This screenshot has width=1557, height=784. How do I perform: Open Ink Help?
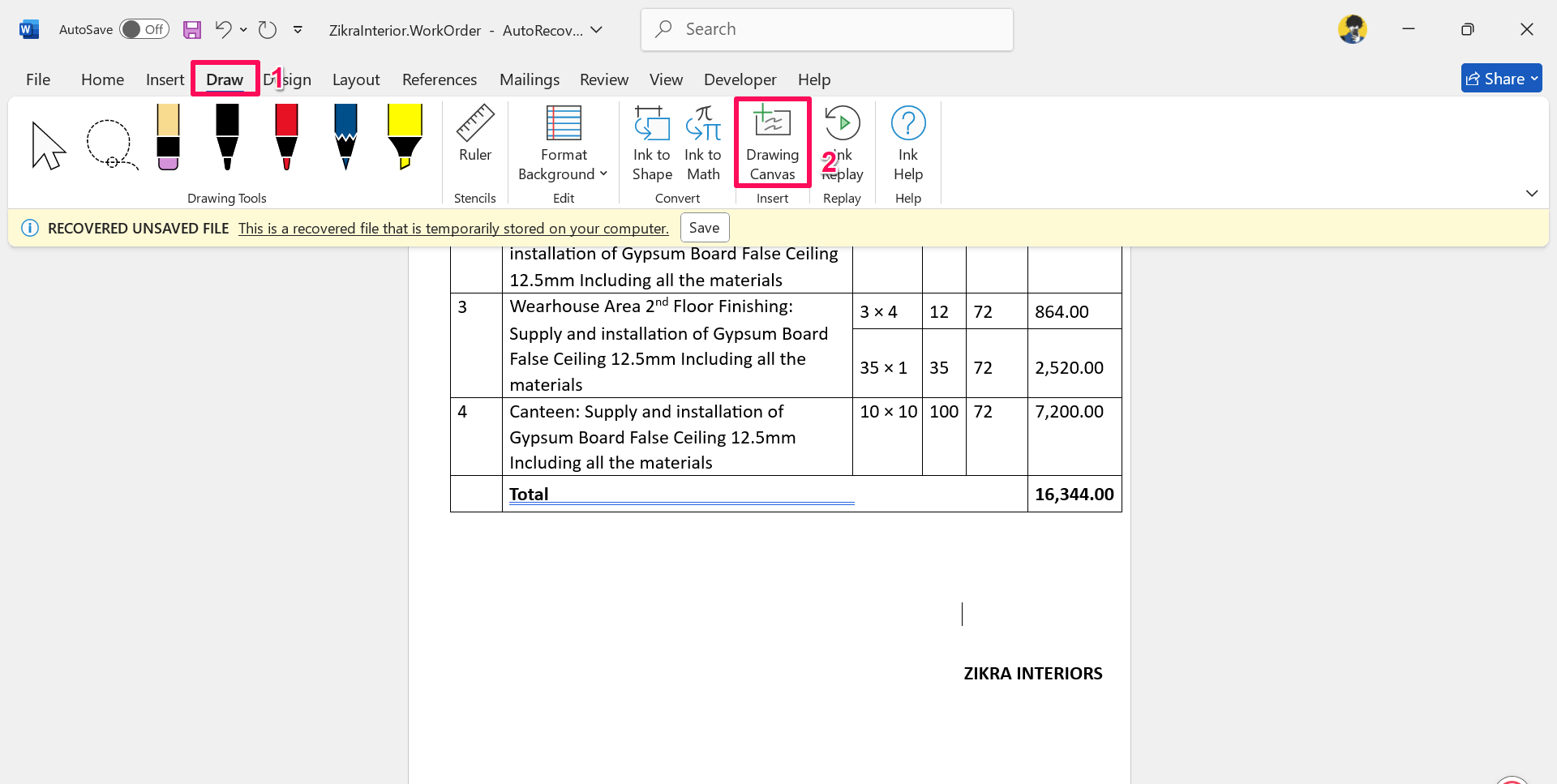908,144
